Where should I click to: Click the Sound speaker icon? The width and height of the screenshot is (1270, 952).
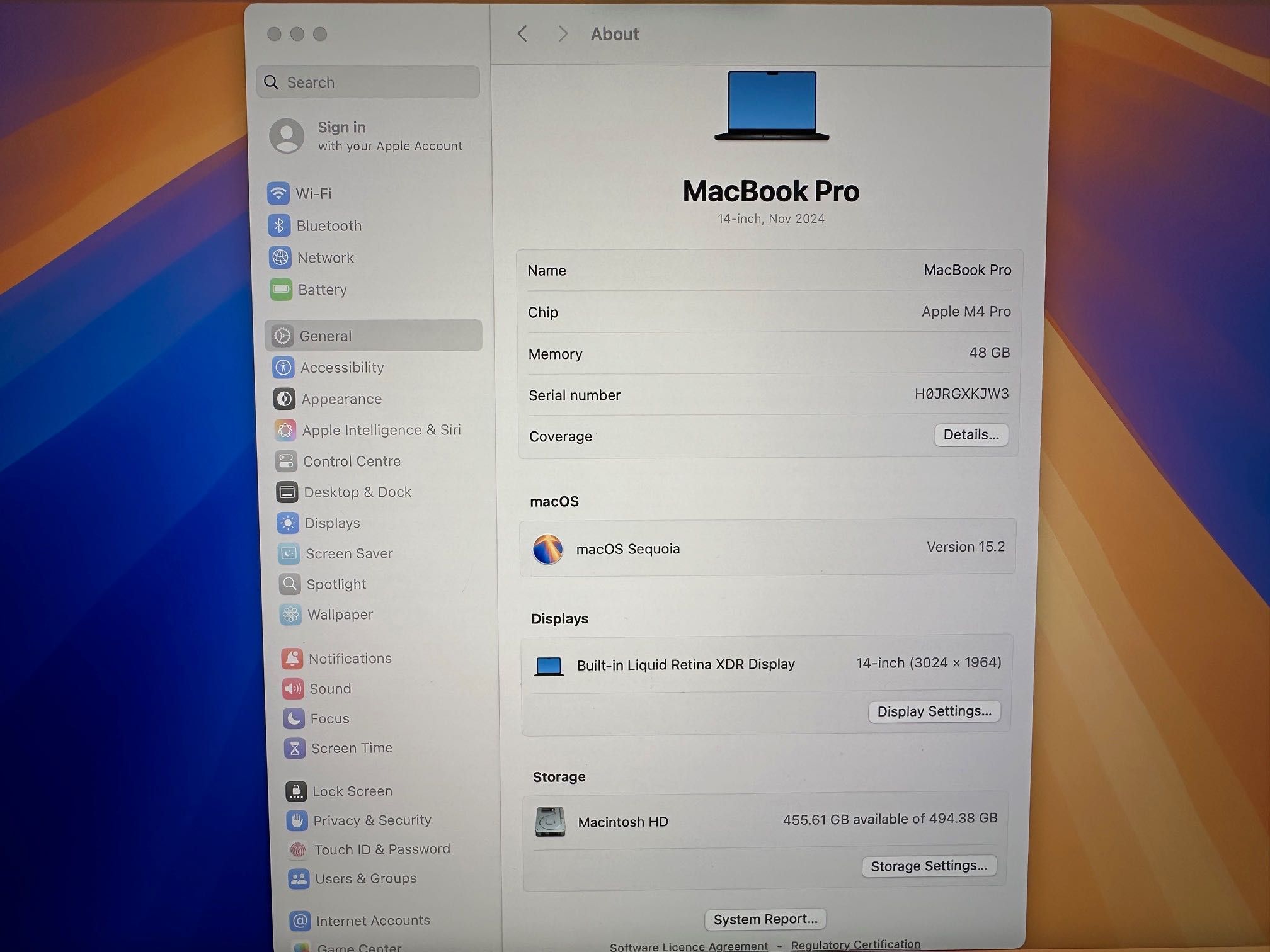(293, 689)
